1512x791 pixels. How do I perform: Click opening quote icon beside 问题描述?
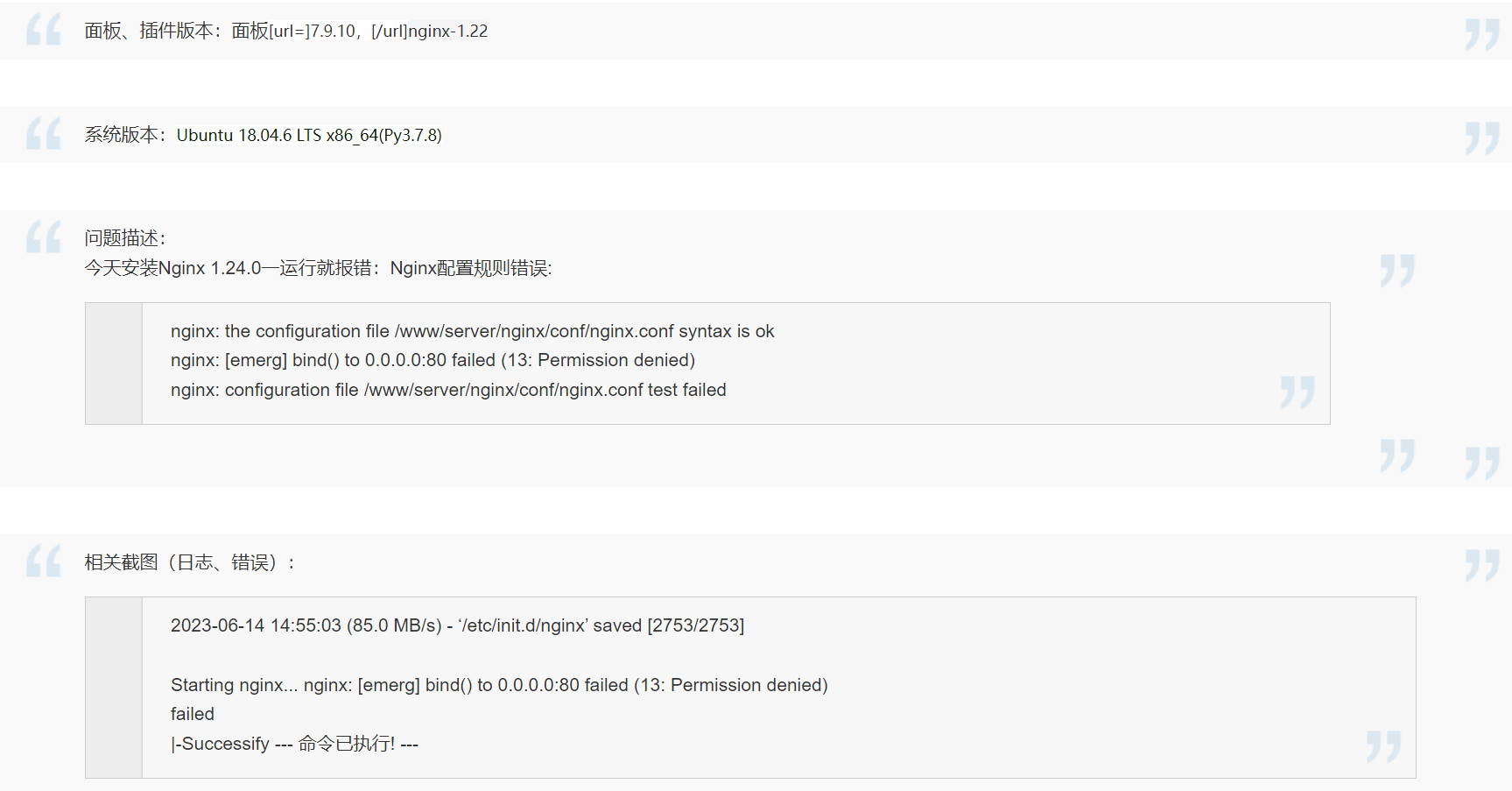click(43, 237)
